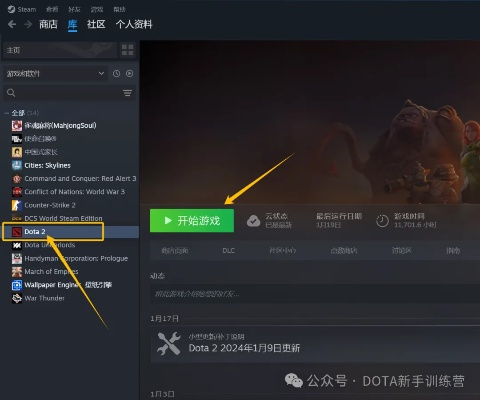
Task: Select Handyman Corporation: Prologue
Action: pyautogui.click(x=76, y=258)
